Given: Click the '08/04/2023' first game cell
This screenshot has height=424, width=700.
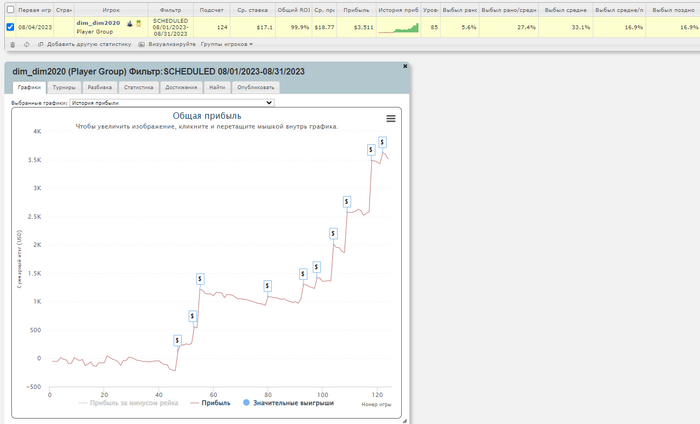Looking at the screenshot, I should (35, 27).
